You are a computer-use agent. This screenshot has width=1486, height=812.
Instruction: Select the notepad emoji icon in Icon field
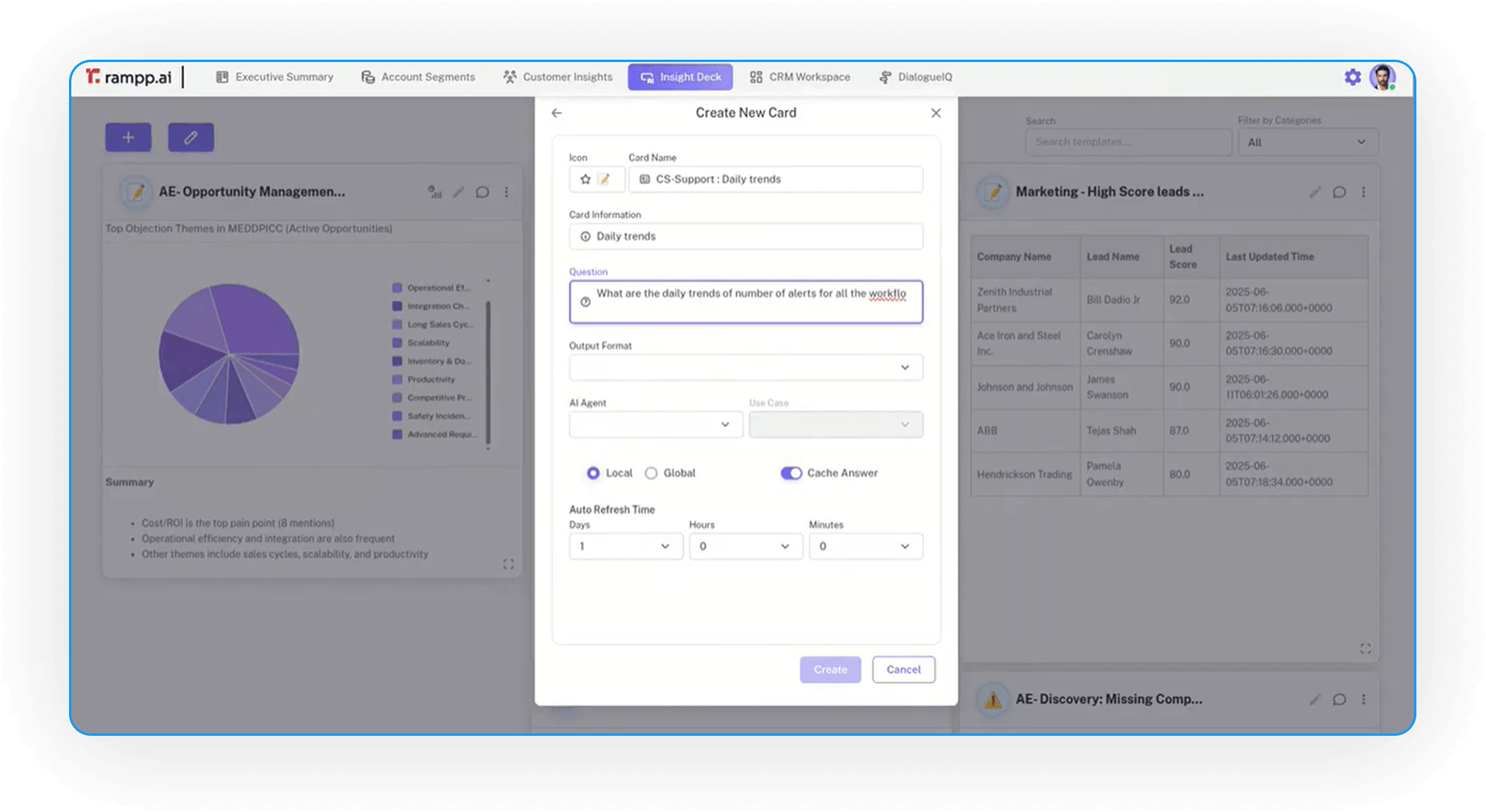(604, 179)
